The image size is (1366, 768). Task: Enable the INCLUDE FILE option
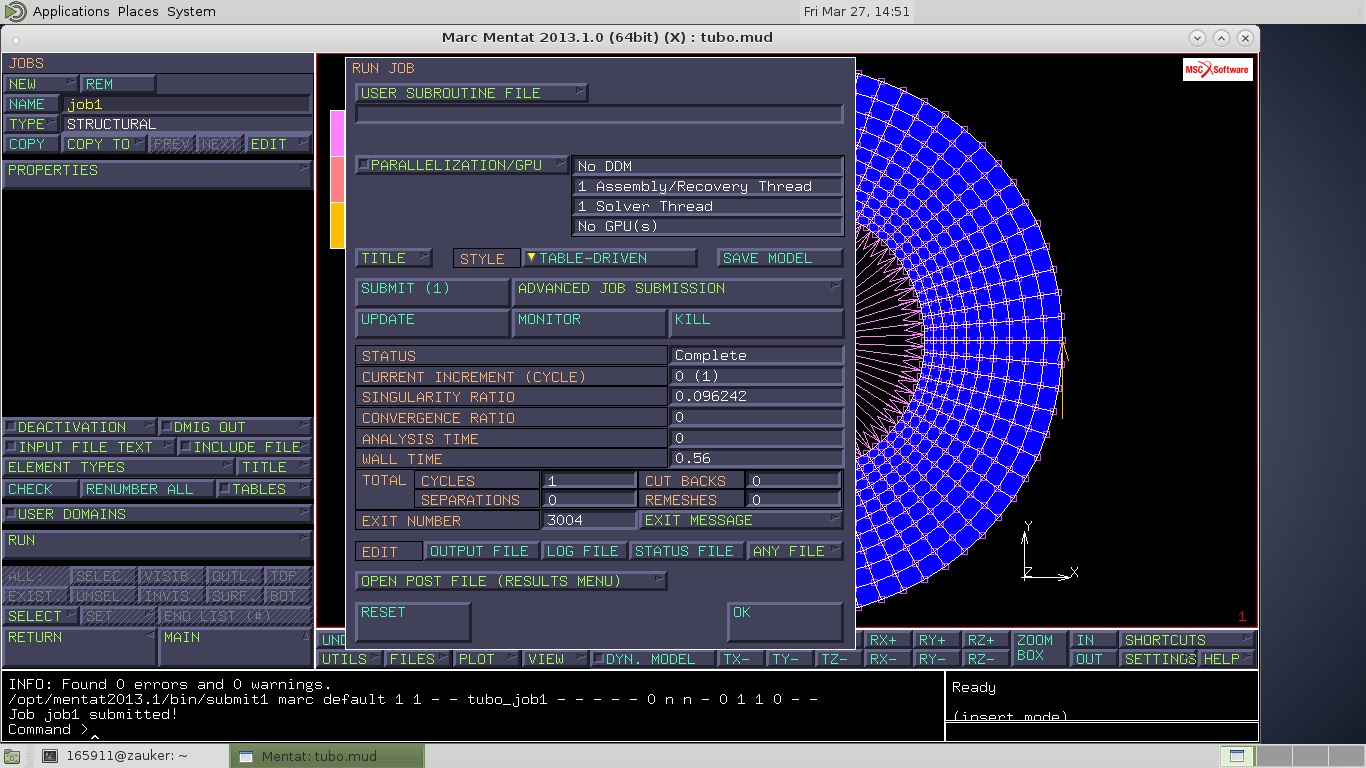pos(185,447)
